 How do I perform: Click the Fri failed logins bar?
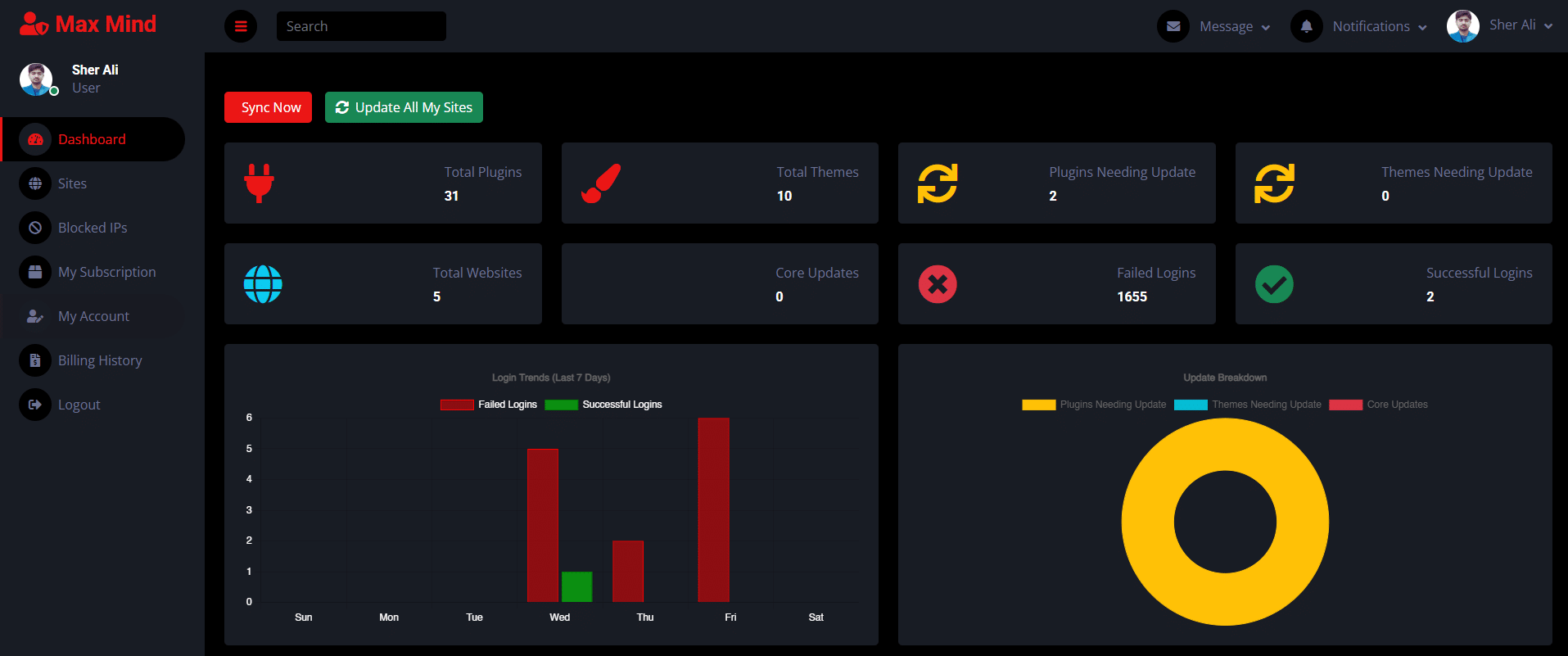(713, 509)
